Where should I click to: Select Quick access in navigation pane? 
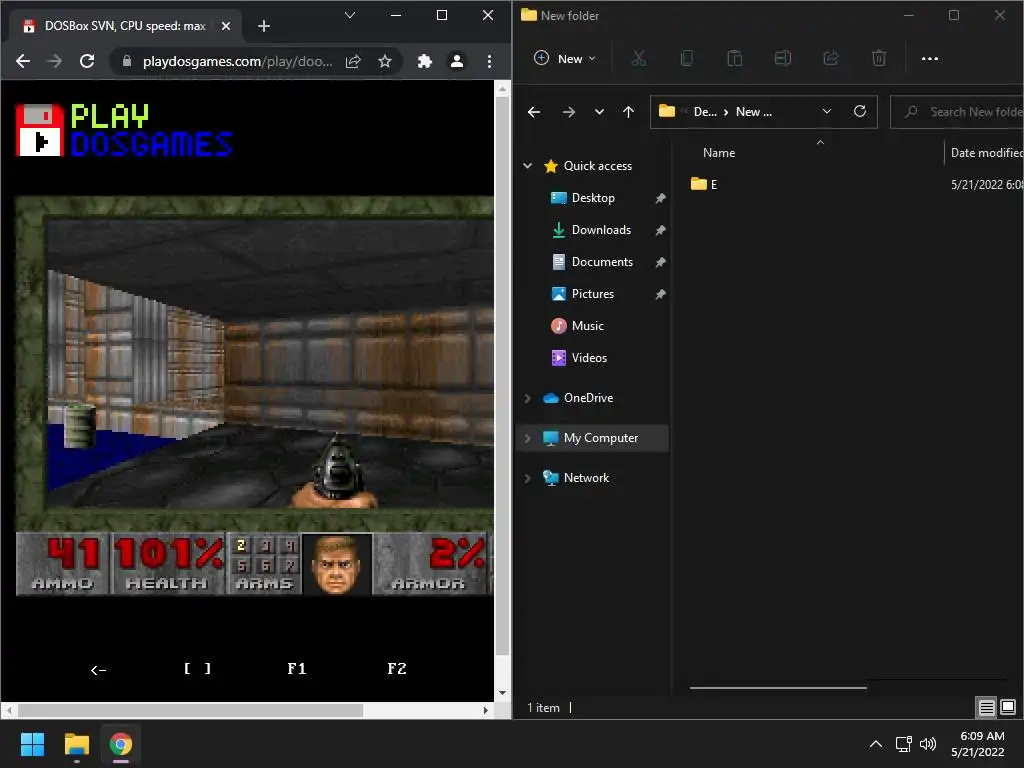pyautogui.click(x=598, y=166)
